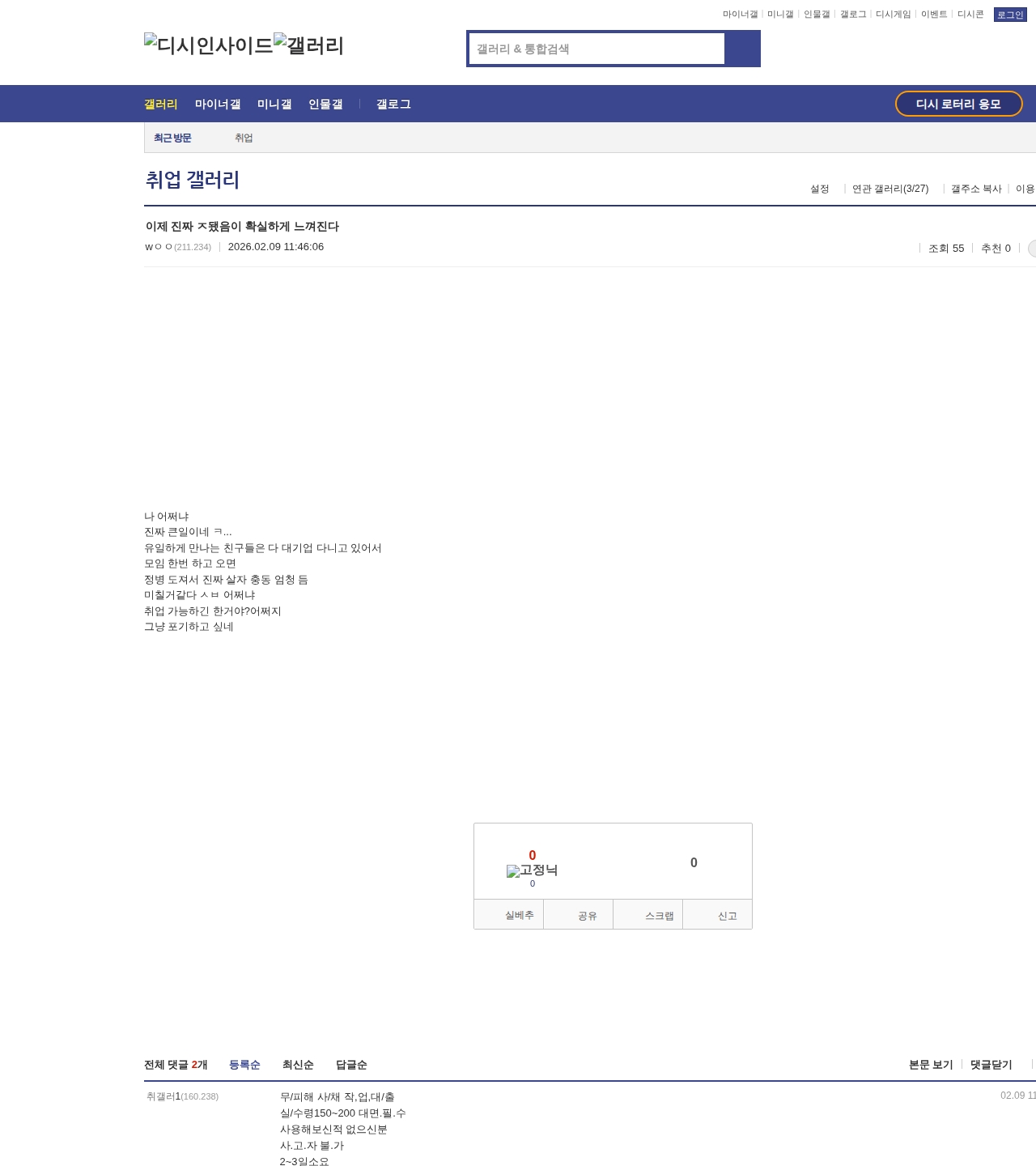Viewport: 1036px width, 1166px height.
Task: Click the 디시 로터리 응모 button
Action: (958, 104)
